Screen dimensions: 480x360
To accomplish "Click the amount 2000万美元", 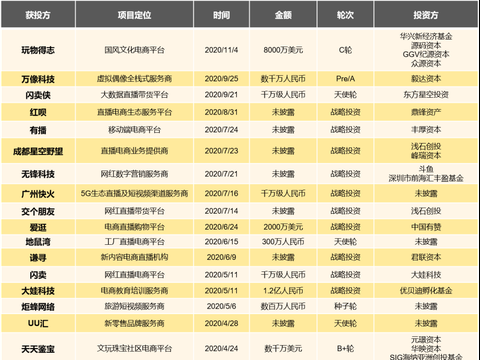I will pos(283,227).
